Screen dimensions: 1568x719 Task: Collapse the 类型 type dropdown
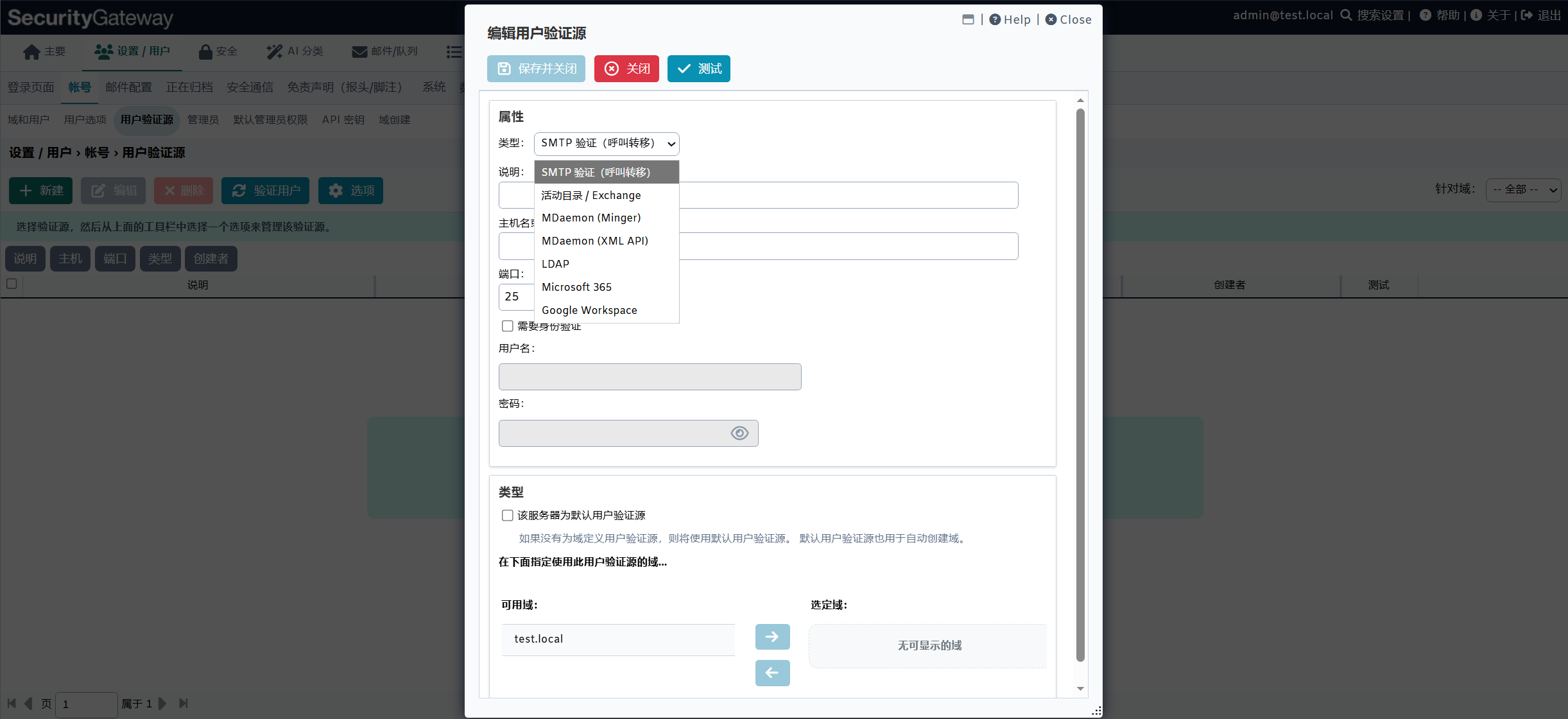(607, 144)
